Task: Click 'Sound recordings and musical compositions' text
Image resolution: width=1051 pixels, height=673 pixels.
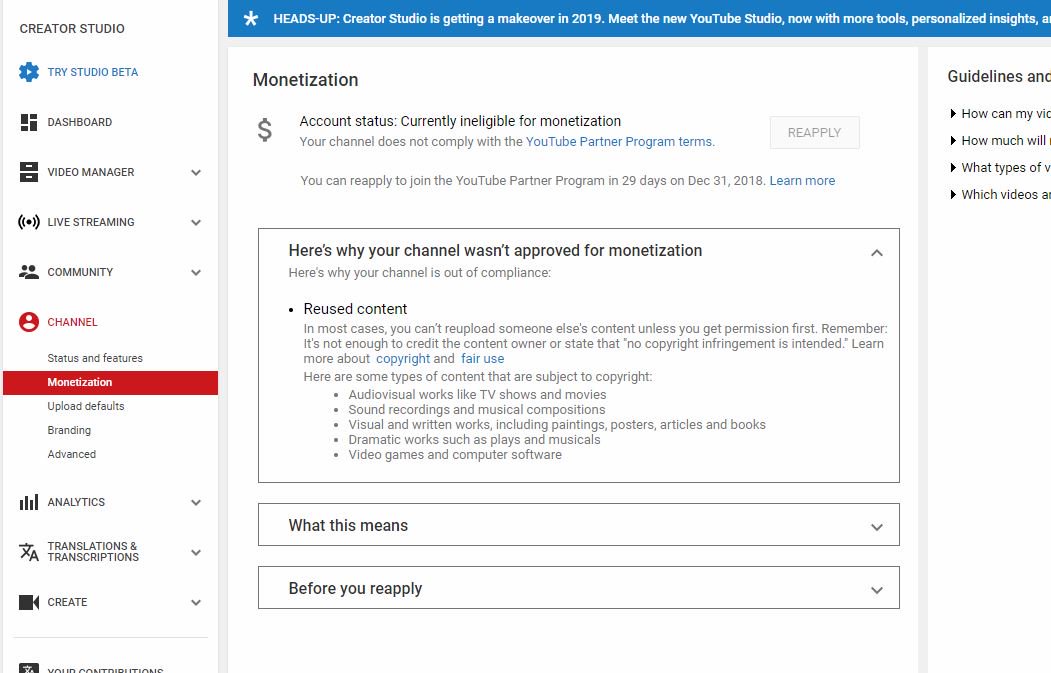Action: click(477, 410)
